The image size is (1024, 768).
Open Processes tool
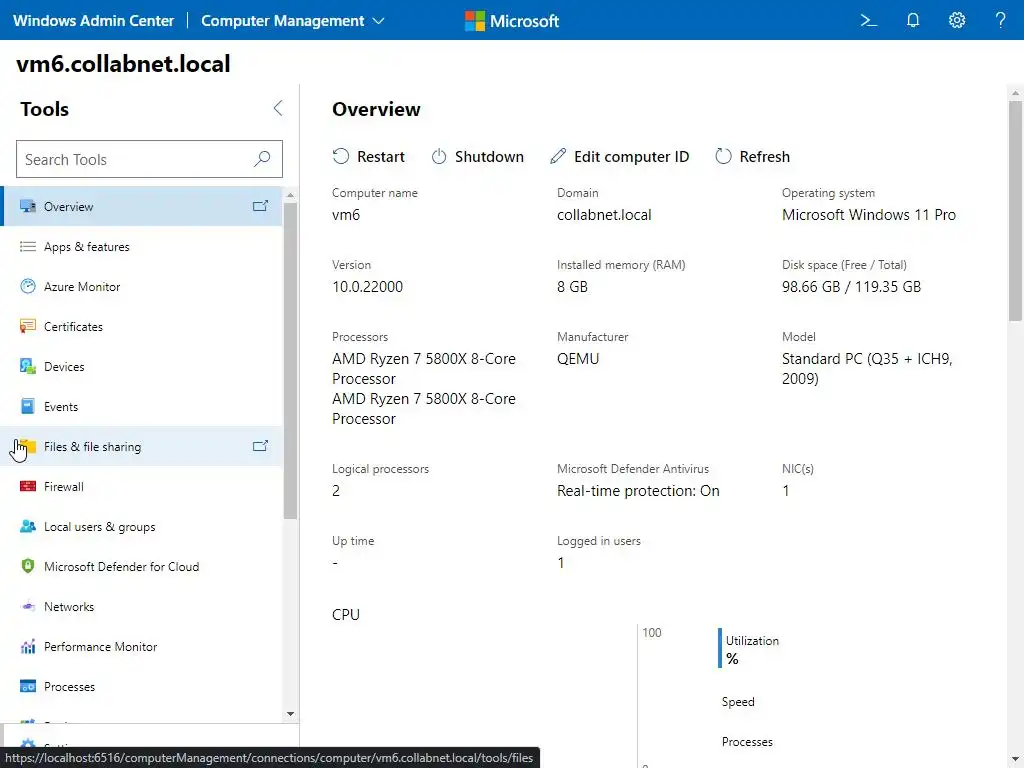tap(142, 686)
